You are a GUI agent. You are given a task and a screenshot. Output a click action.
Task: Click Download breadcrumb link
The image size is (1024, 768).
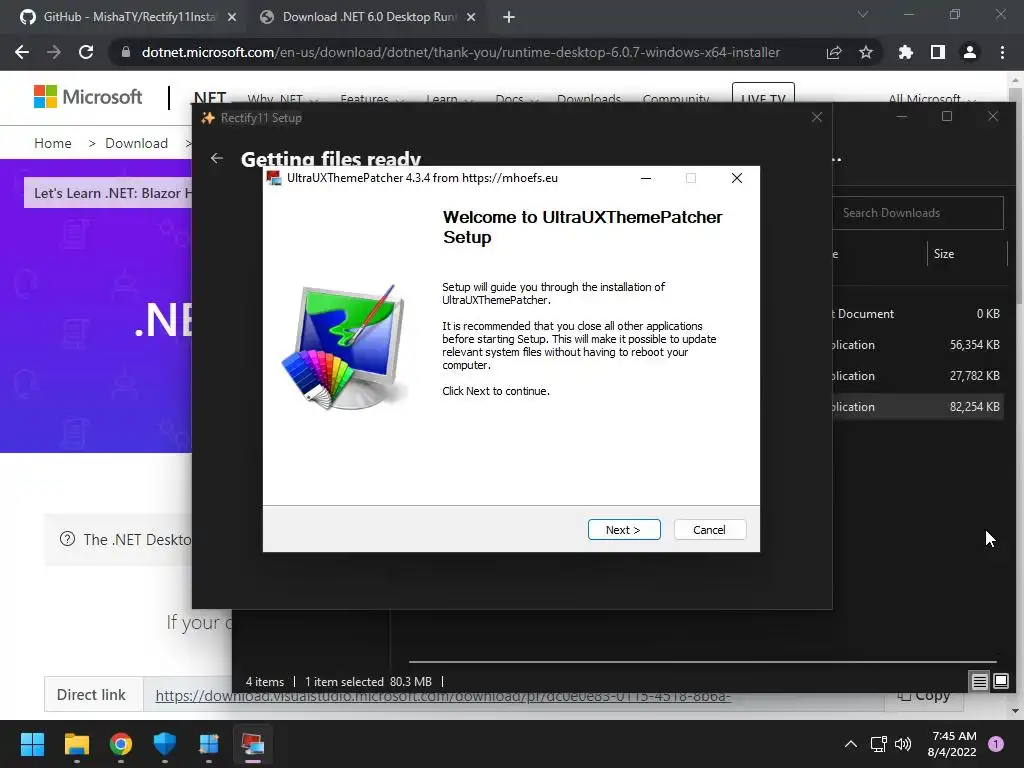[x=136, y=143]
